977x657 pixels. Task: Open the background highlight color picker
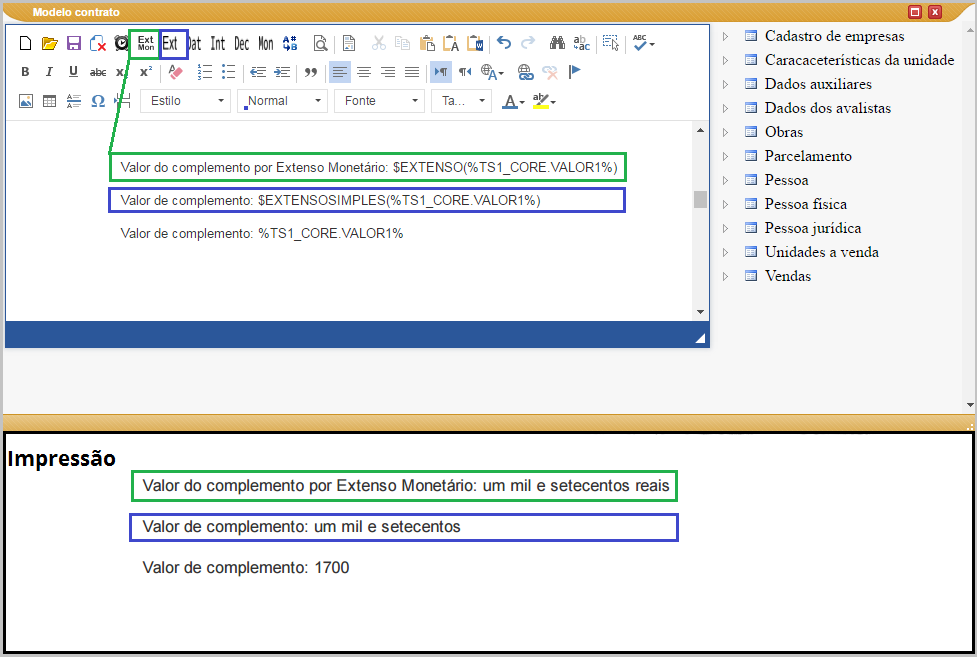tap(544, 101)
